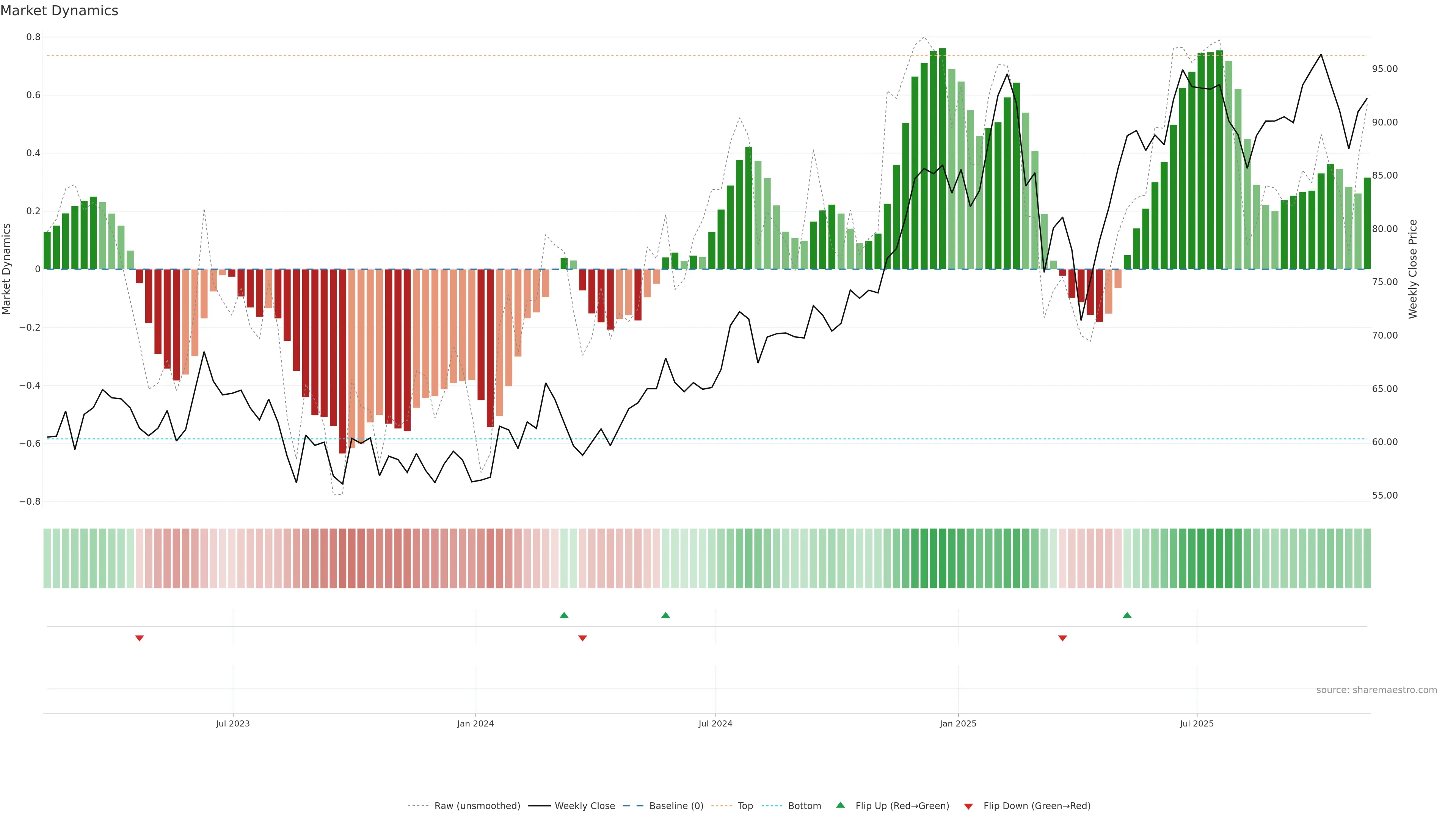Viewport: 1456px width, 819px height.
Task: Click the source sharemaestro.com text
Action: click(1376, 690)
